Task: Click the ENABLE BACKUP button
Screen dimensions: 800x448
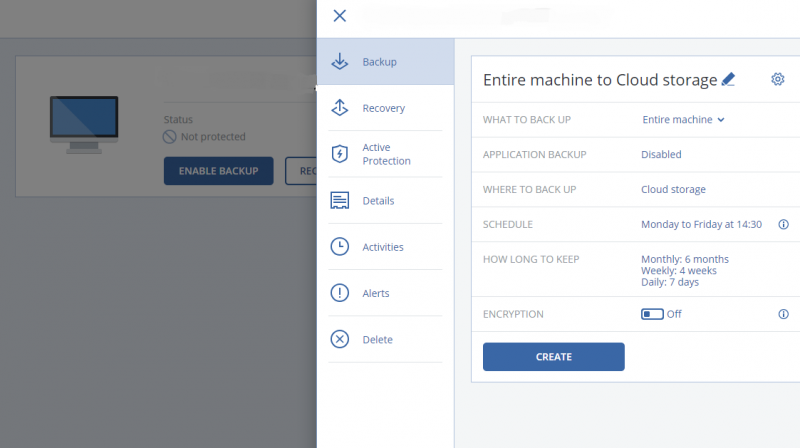Action: tap(218, 171)
